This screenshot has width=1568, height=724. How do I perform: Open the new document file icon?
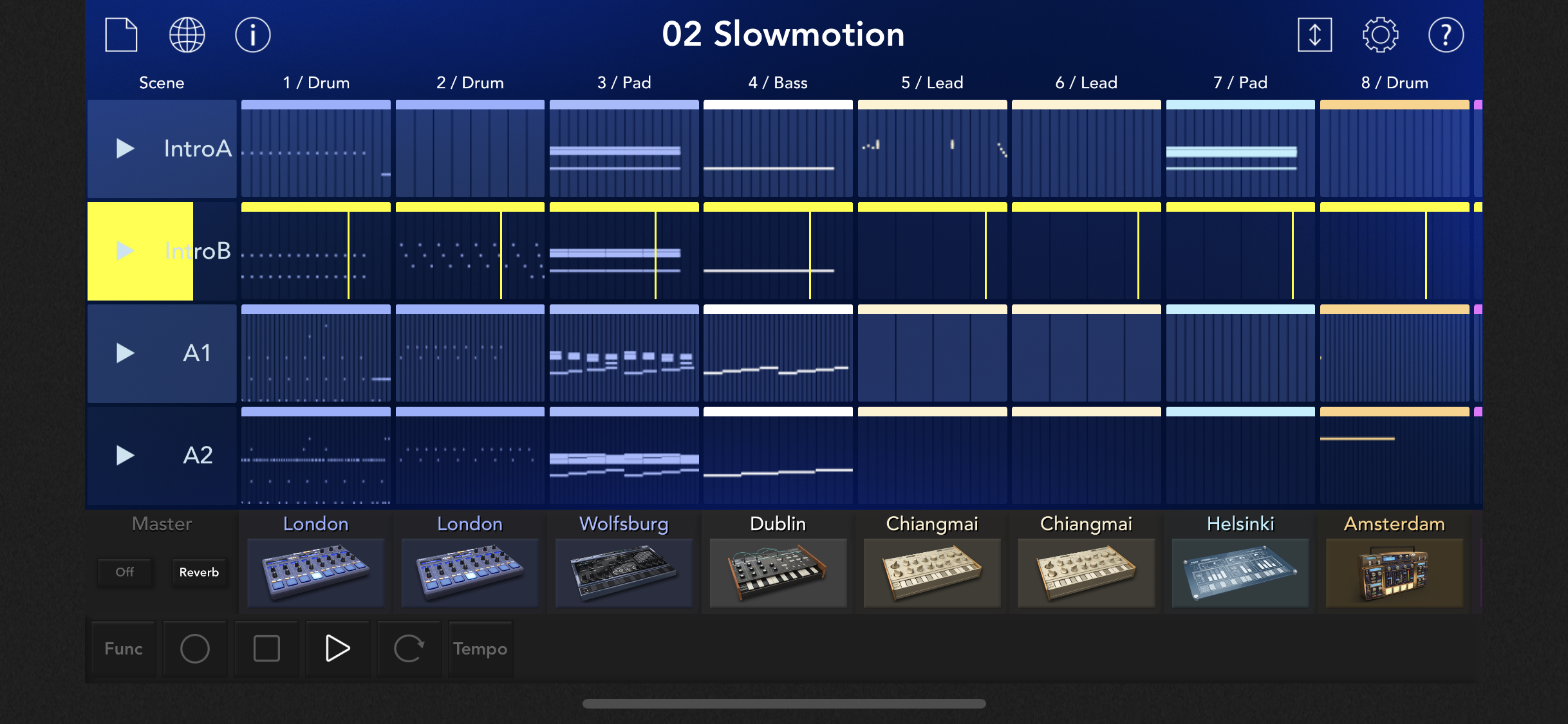click(121, 35)
